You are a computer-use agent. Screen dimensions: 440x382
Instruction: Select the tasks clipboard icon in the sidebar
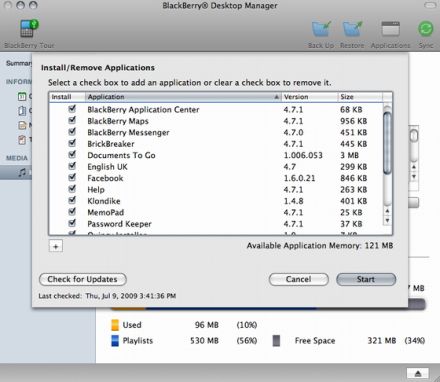pos(22,140)
